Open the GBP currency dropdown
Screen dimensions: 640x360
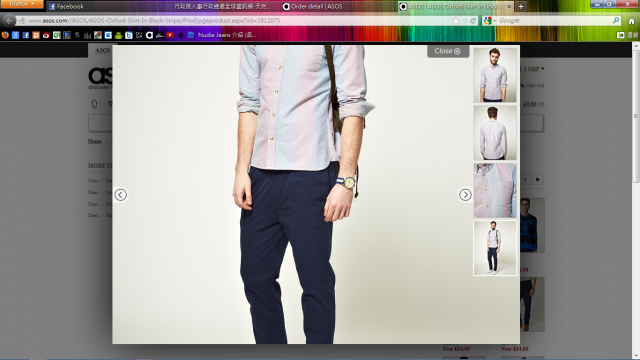point(533,69)
